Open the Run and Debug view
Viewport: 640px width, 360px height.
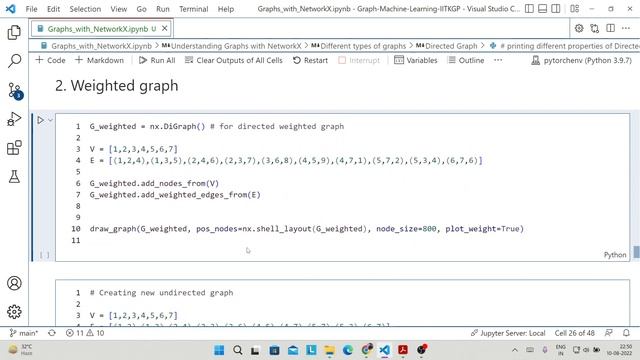coord(14,119)
